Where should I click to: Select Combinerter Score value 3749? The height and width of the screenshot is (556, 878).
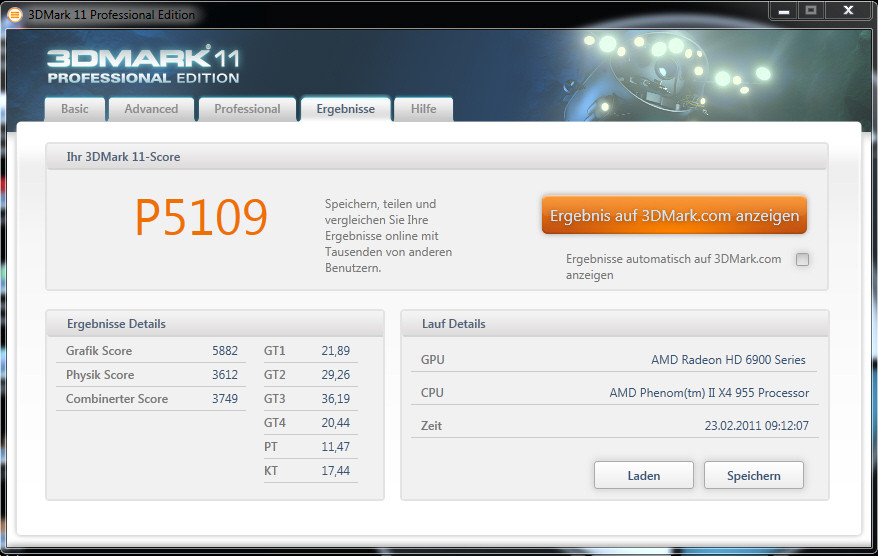(225, 399)
